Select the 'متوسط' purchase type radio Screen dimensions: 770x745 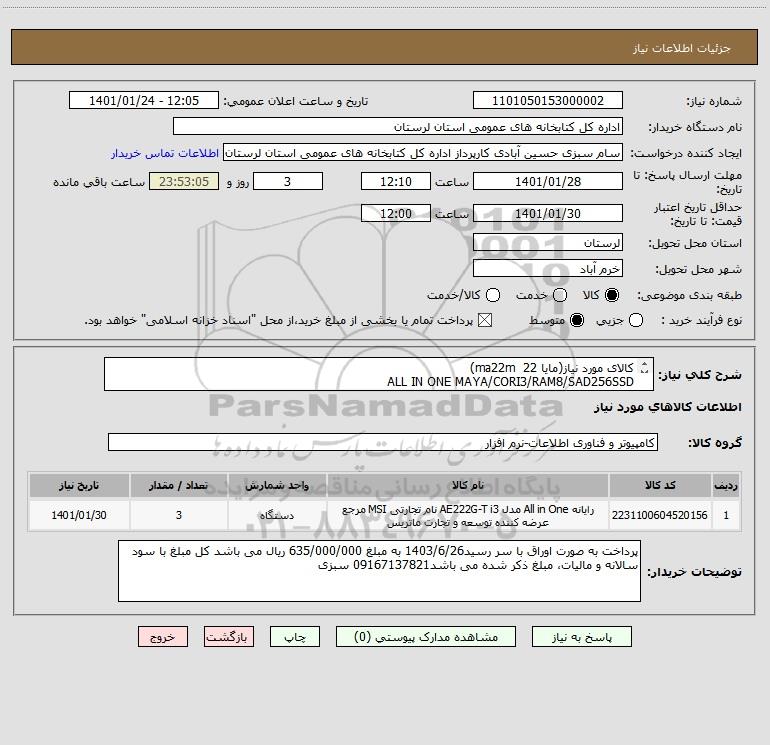(x=577, y=320)
